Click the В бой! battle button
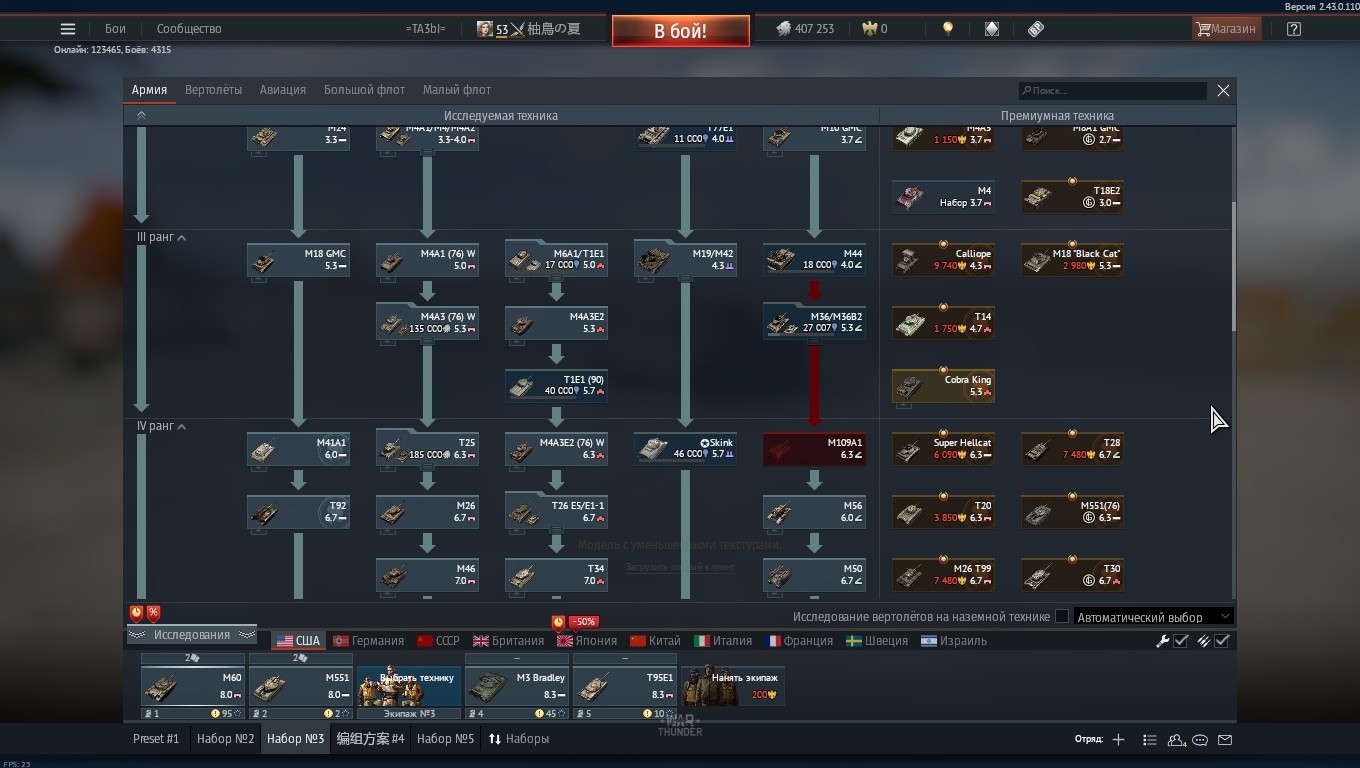Image resolution: width=1360 pixels, height=768 pixels. tap(681, 31)
